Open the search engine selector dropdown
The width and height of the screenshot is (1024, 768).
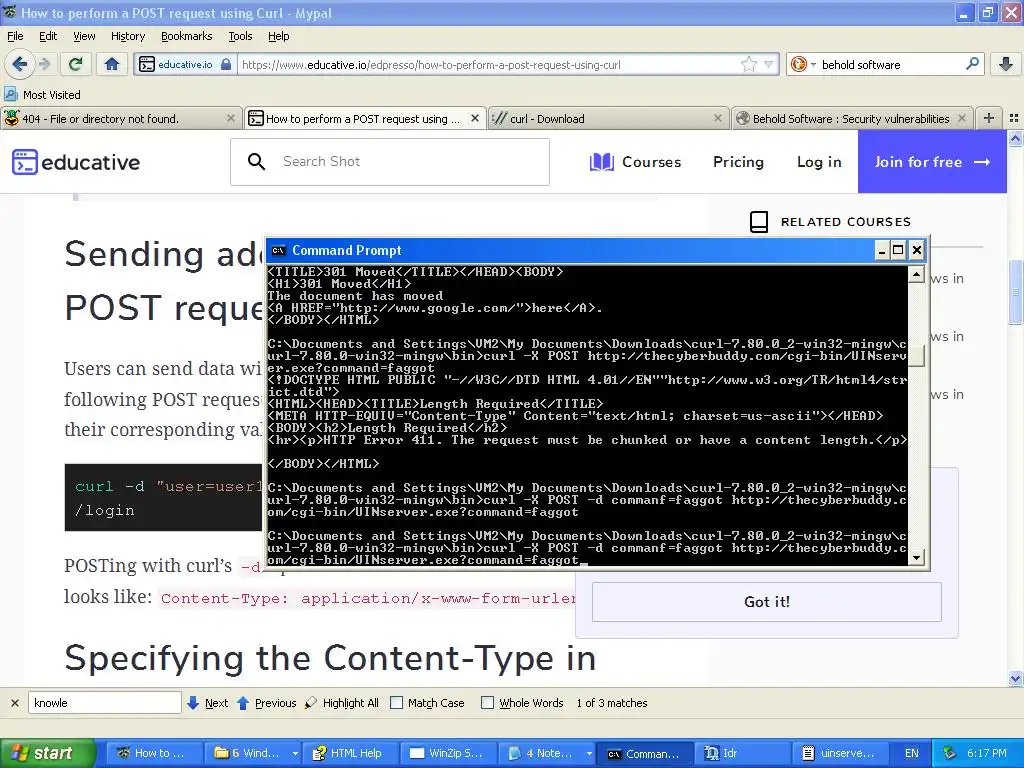(x=803, y=64)
